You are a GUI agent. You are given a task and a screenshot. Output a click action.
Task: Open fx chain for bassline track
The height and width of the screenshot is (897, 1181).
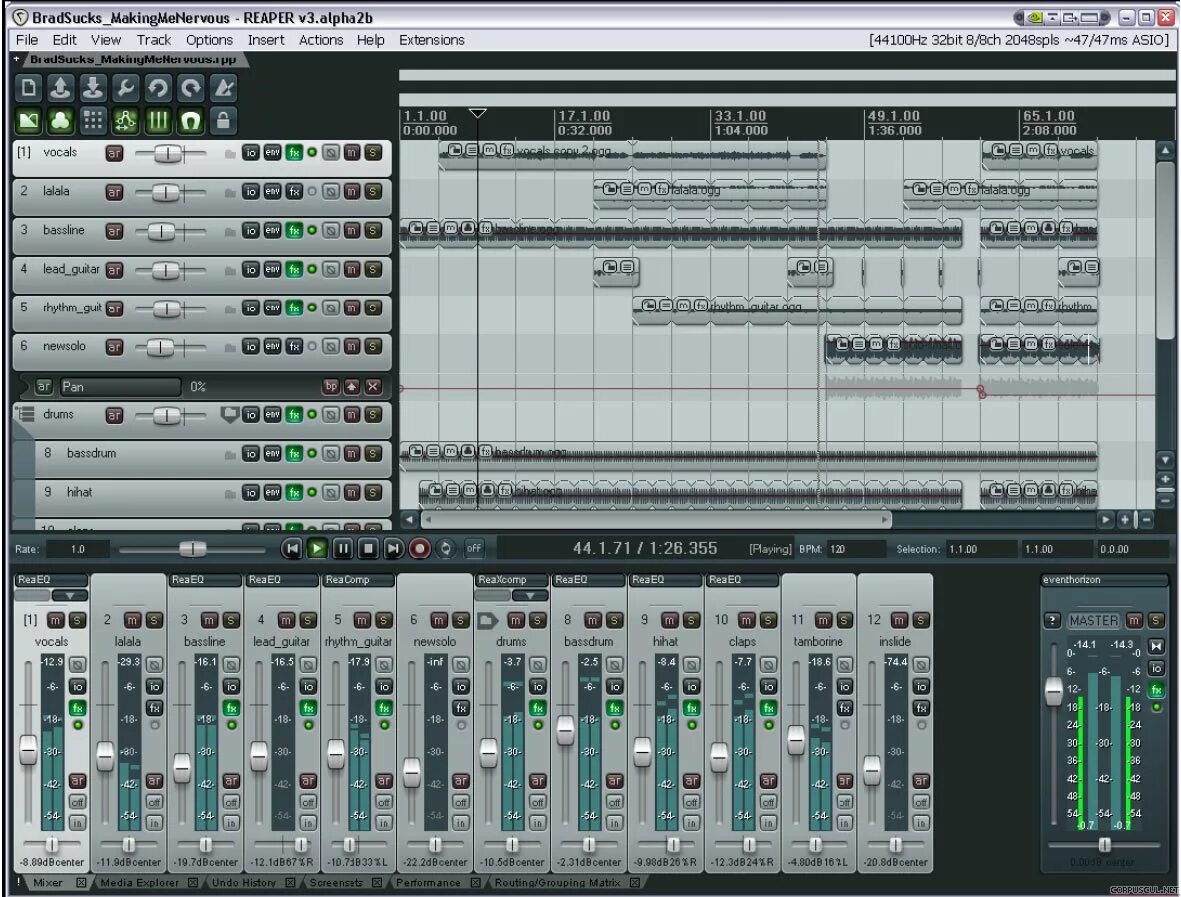click(294, 230)
